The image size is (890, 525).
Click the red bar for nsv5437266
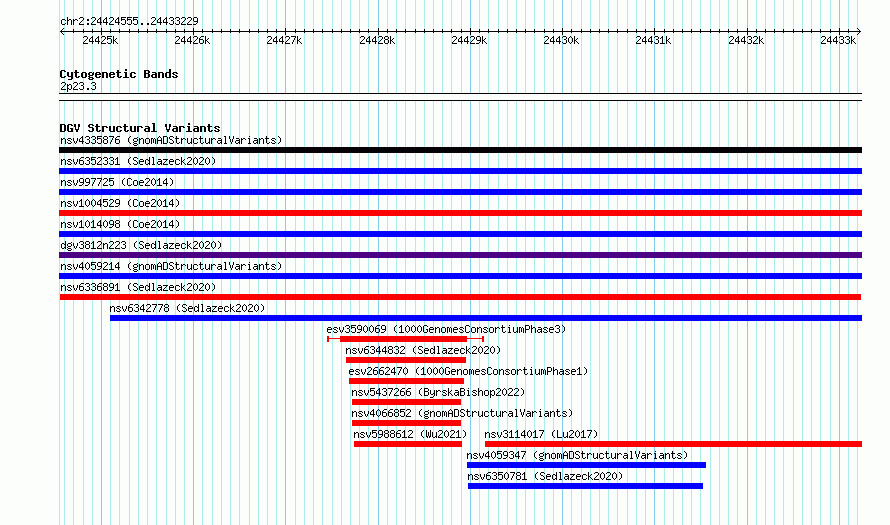406,402
